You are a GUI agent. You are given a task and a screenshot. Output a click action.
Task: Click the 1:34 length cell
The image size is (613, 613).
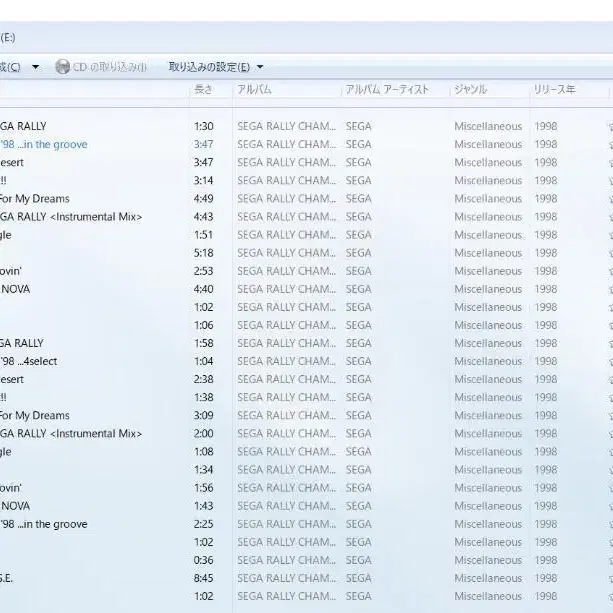(204, 470)
